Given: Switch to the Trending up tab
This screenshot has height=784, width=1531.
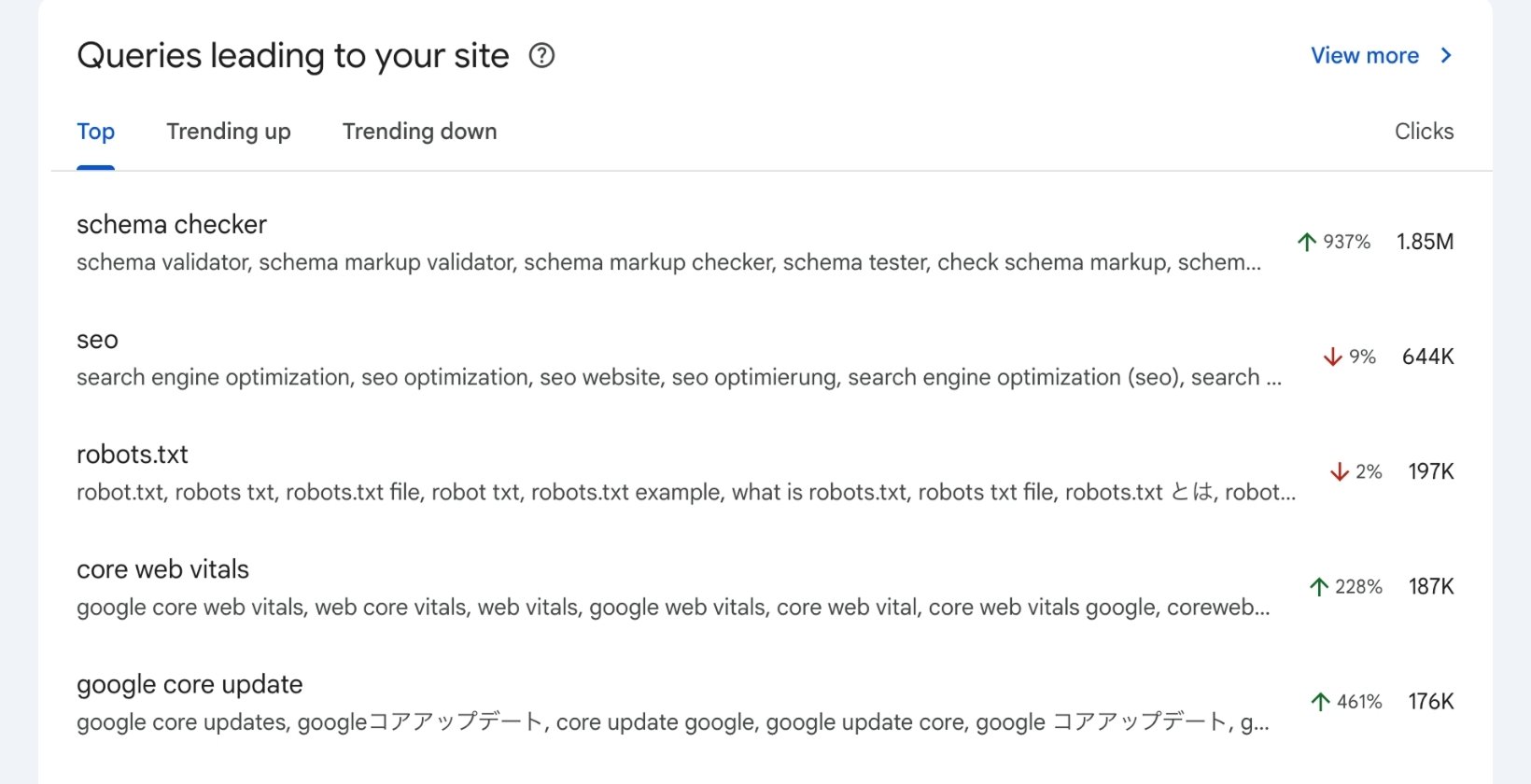Looking at the screenshot, I should pyautogui.click(x=229, y=132).
